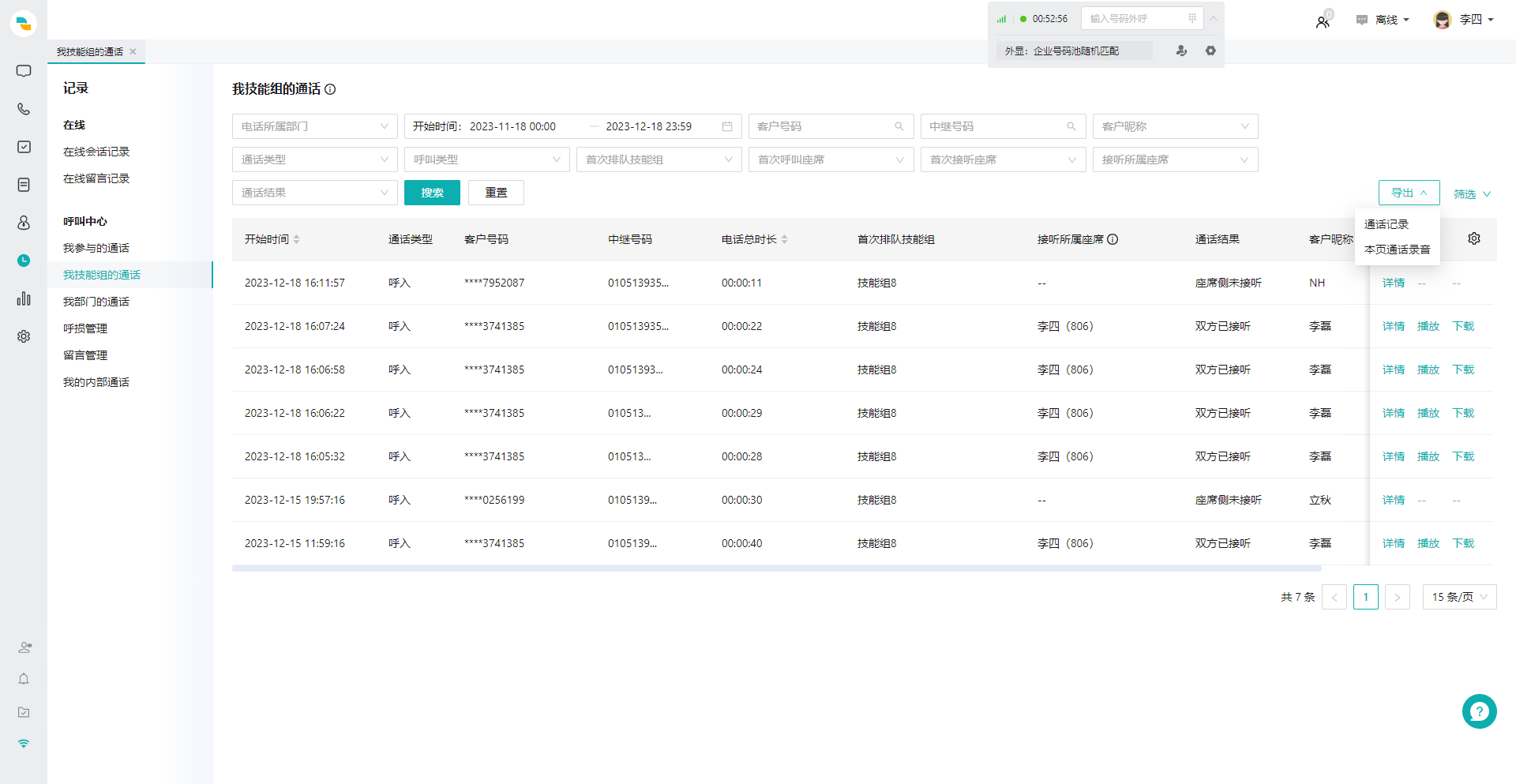Click the 搜索 search button
The height and width of the screenshot is (784, 1516).
(432, 193)
